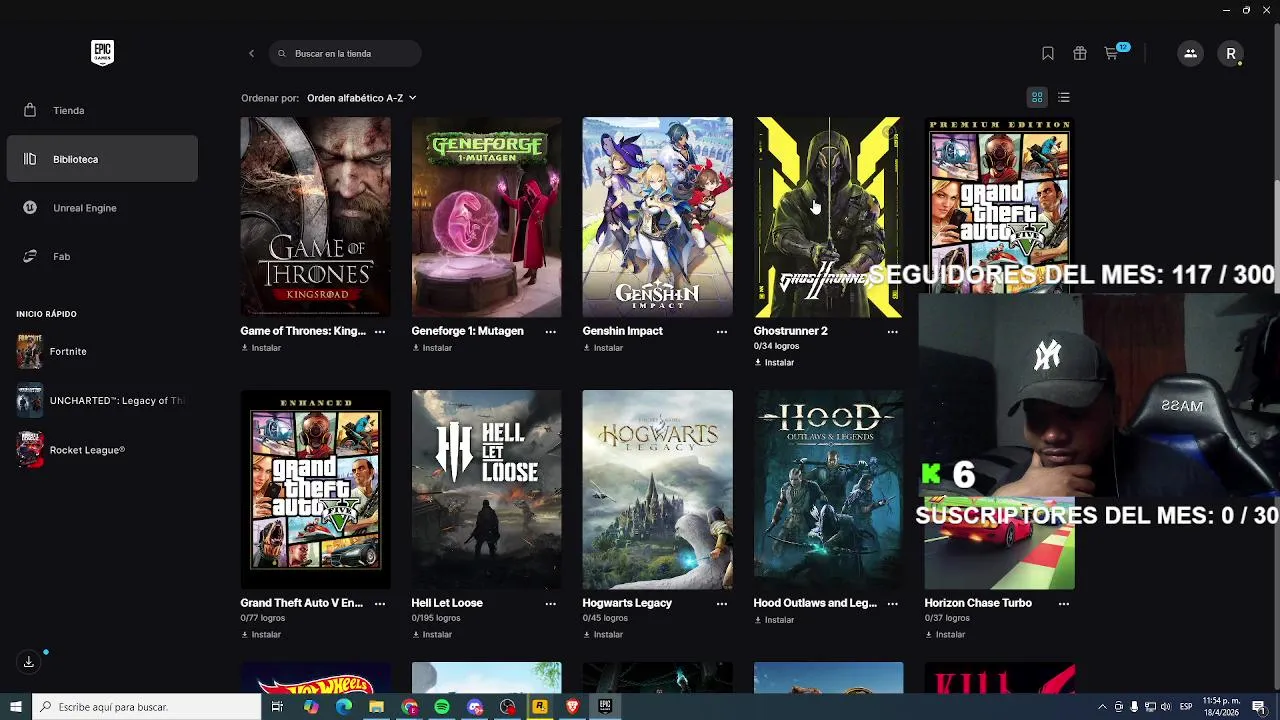Open Windows notification center icon

[x=1259, y=707]
